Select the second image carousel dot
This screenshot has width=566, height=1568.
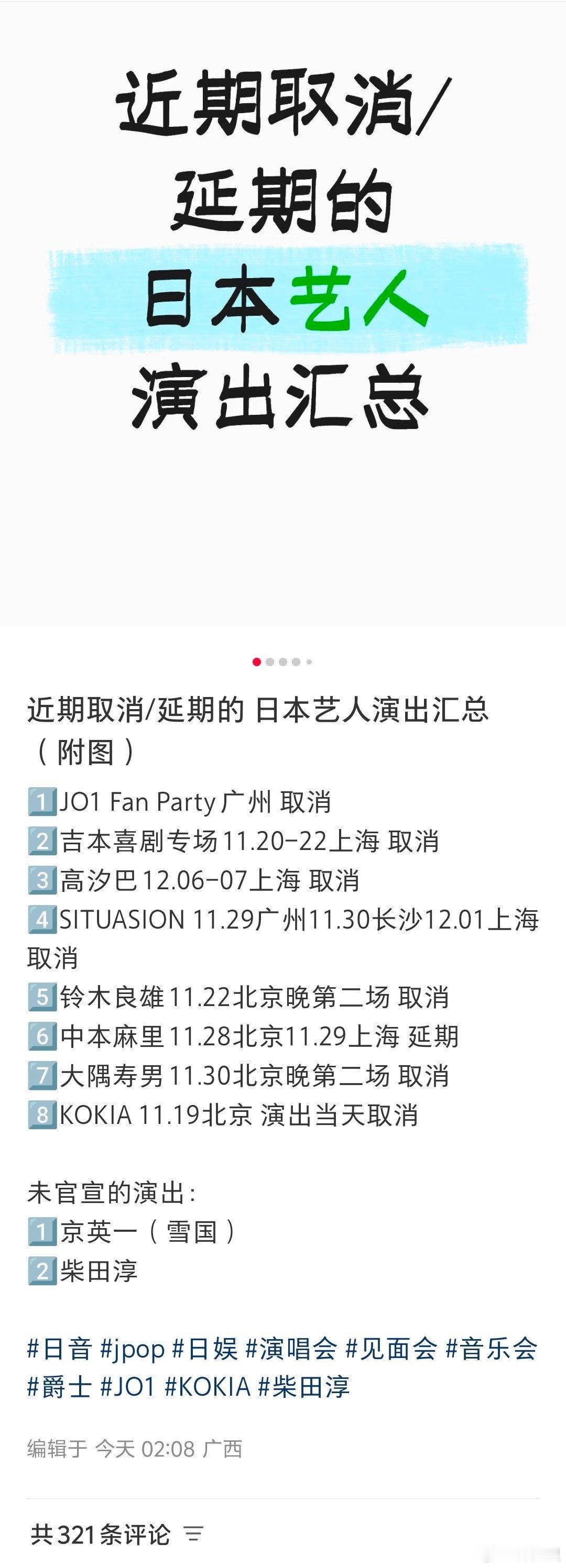pyautogui.click(x=270, y=661)
